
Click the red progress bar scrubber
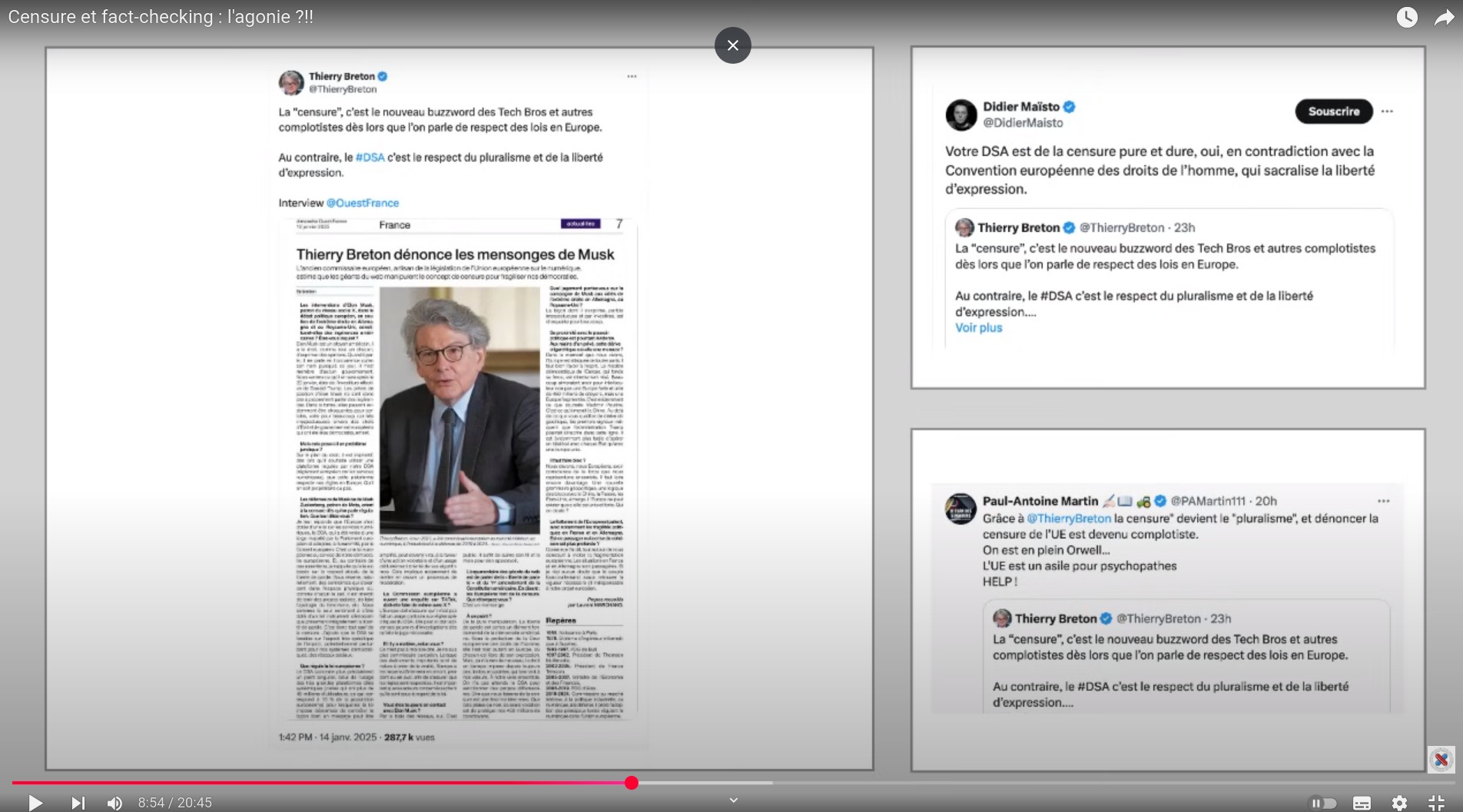(632, 783)
